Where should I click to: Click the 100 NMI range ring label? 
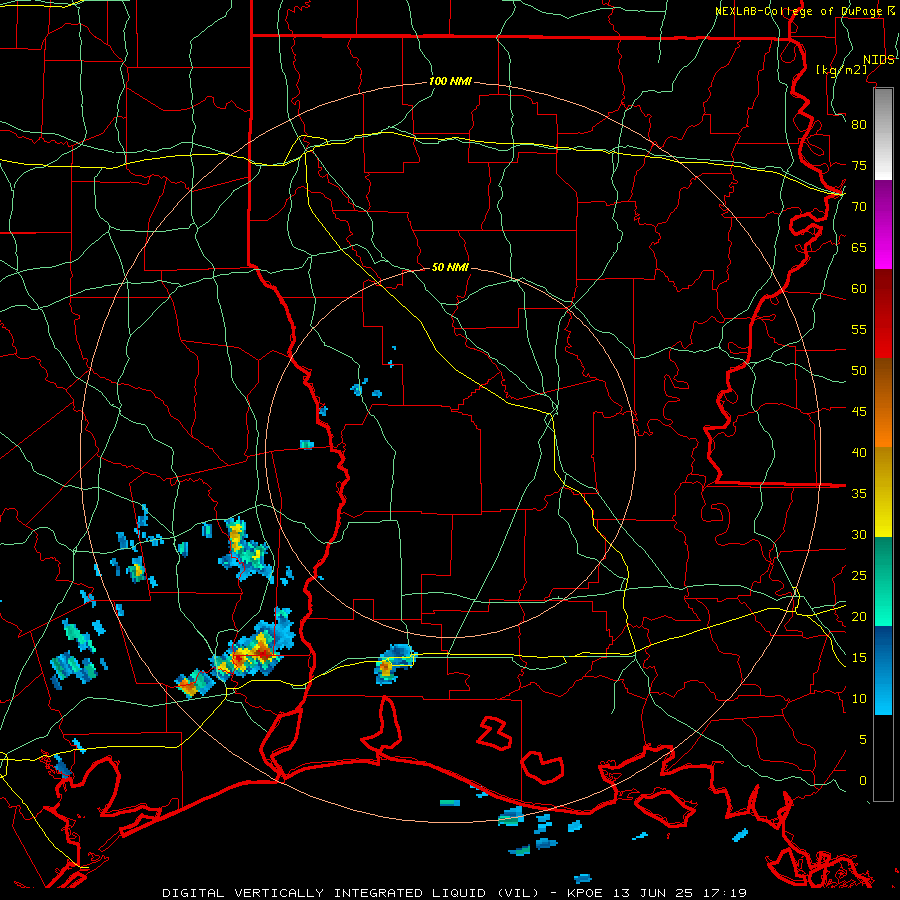click(450, 82)
